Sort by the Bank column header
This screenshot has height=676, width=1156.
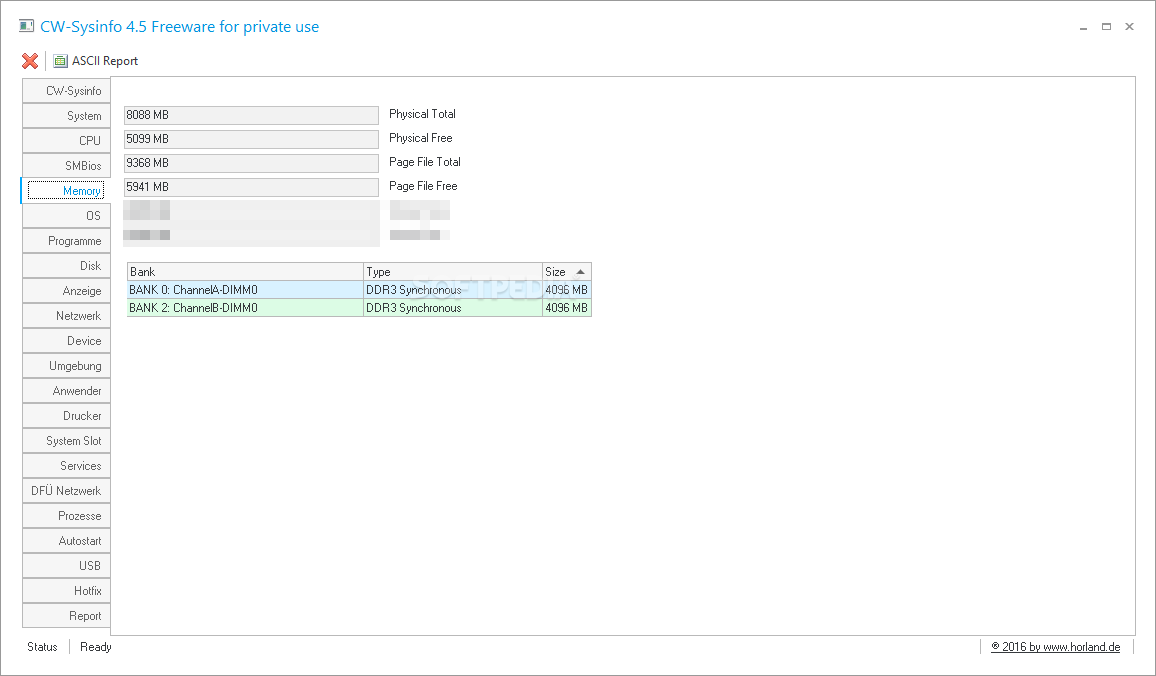tap(245, 272)
